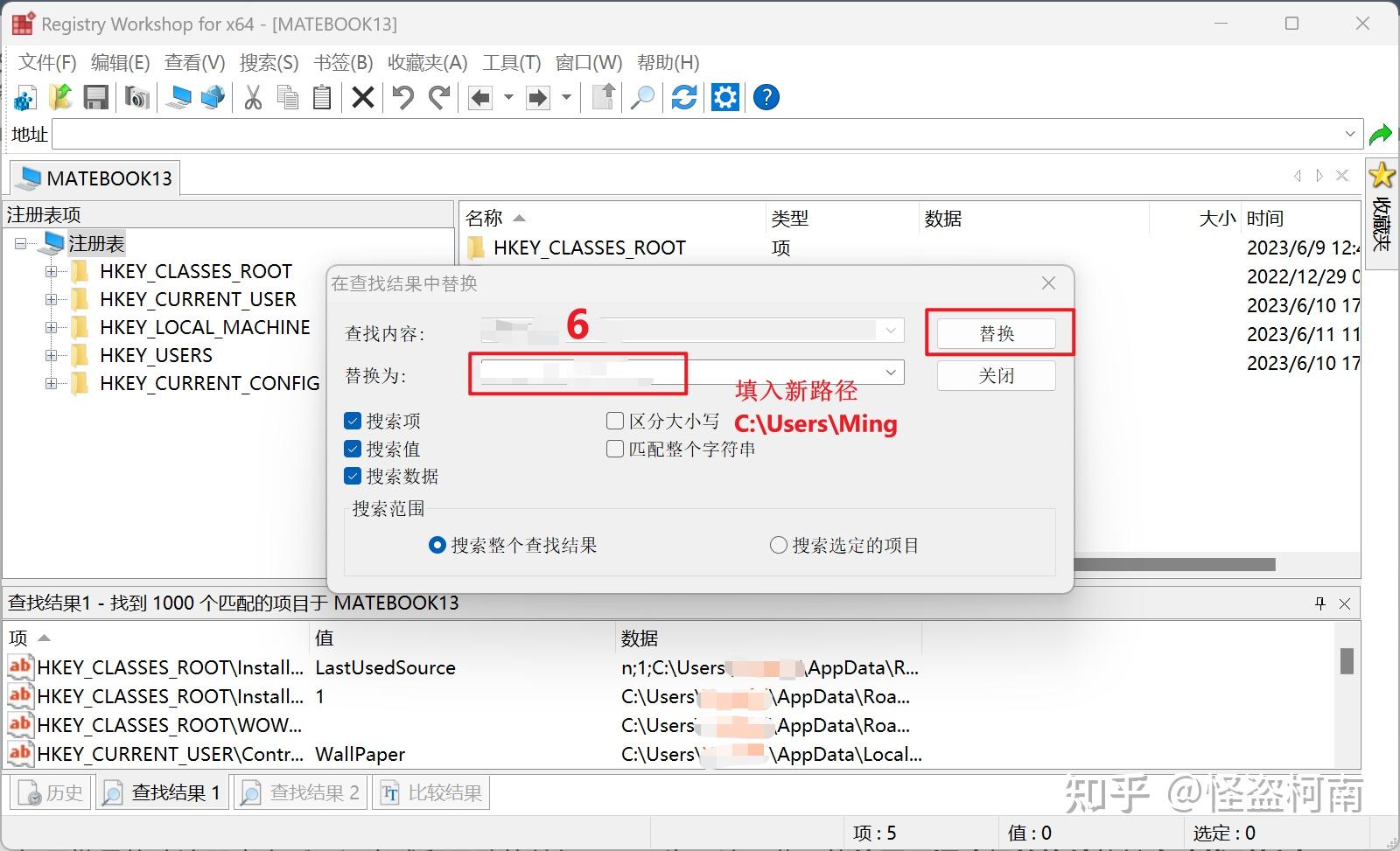The height and width of the screenshot is (851, 1400).
Task: Click the 关闭 button to close dialog
Action: [997, 375]
